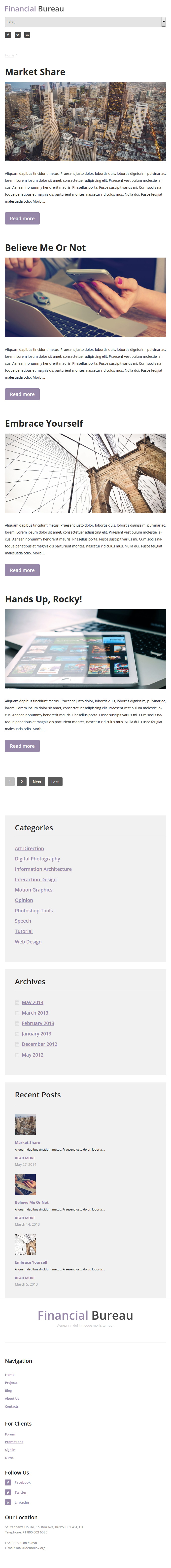Open the March 2013 archive link
The width and height of the screenshot is (171, 1568).
pyautogui.click(x=35, y=1012)
